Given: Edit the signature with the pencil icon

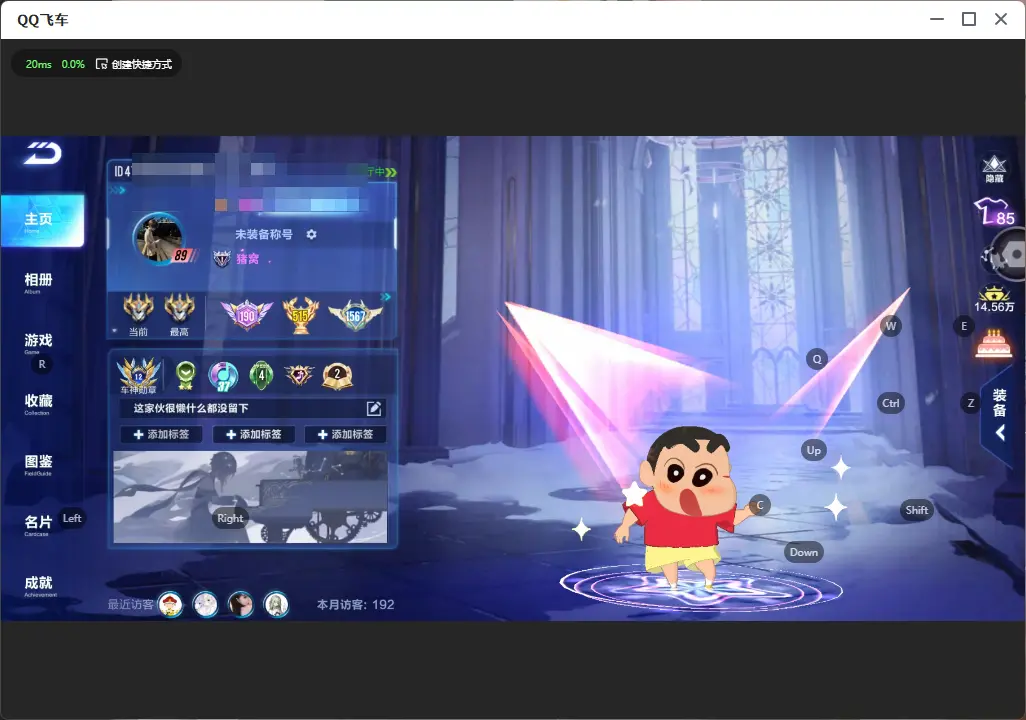Looking at the screenshot, I should pos(374,408).
